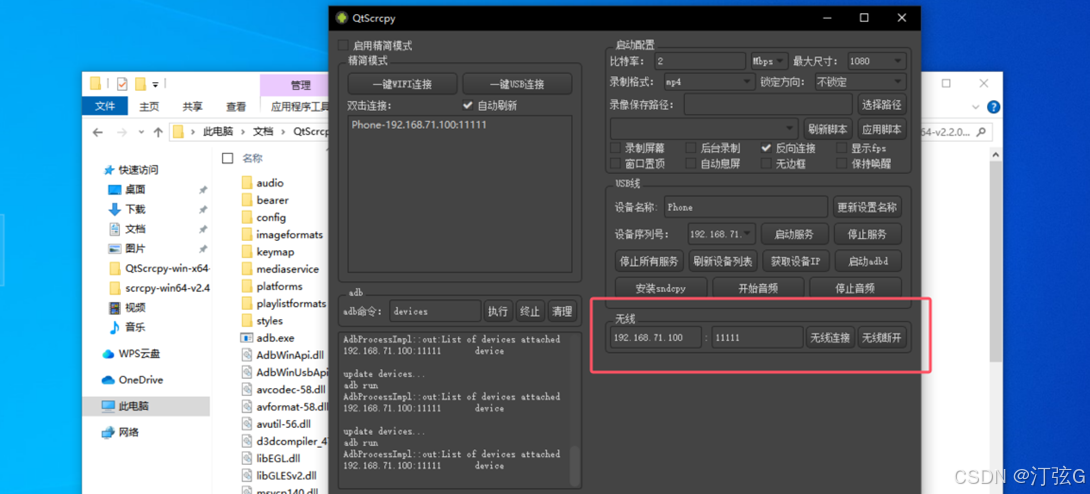1090x494 pixels.
Task: Click the 选择路径 button
Action: coord(881,105)
